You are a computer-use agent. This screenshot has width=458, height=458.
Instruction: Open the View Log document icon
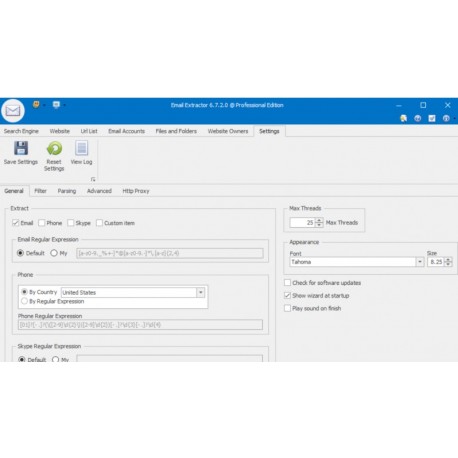pyautogui.click(x=81, y=148)
